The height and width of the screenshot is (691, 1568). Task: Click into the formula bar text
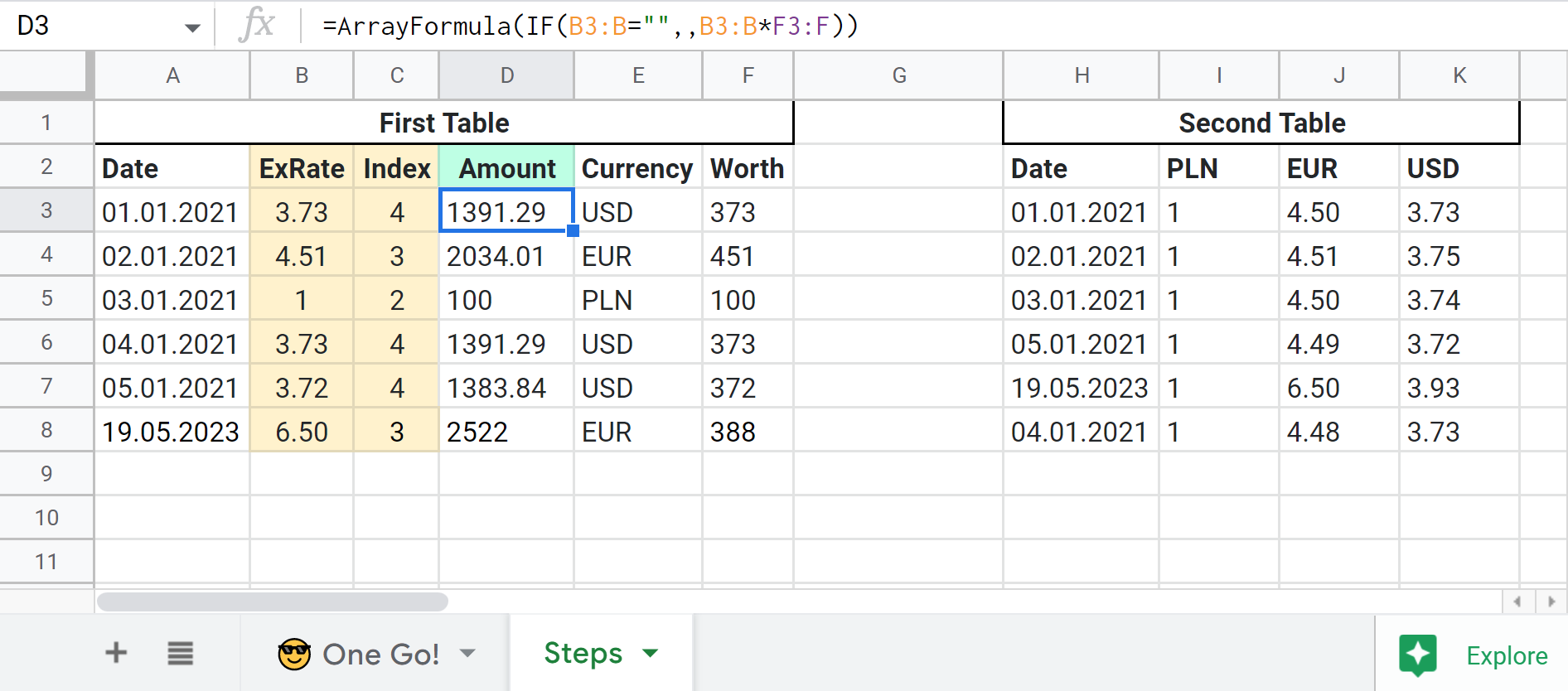(x=590, y=26)
